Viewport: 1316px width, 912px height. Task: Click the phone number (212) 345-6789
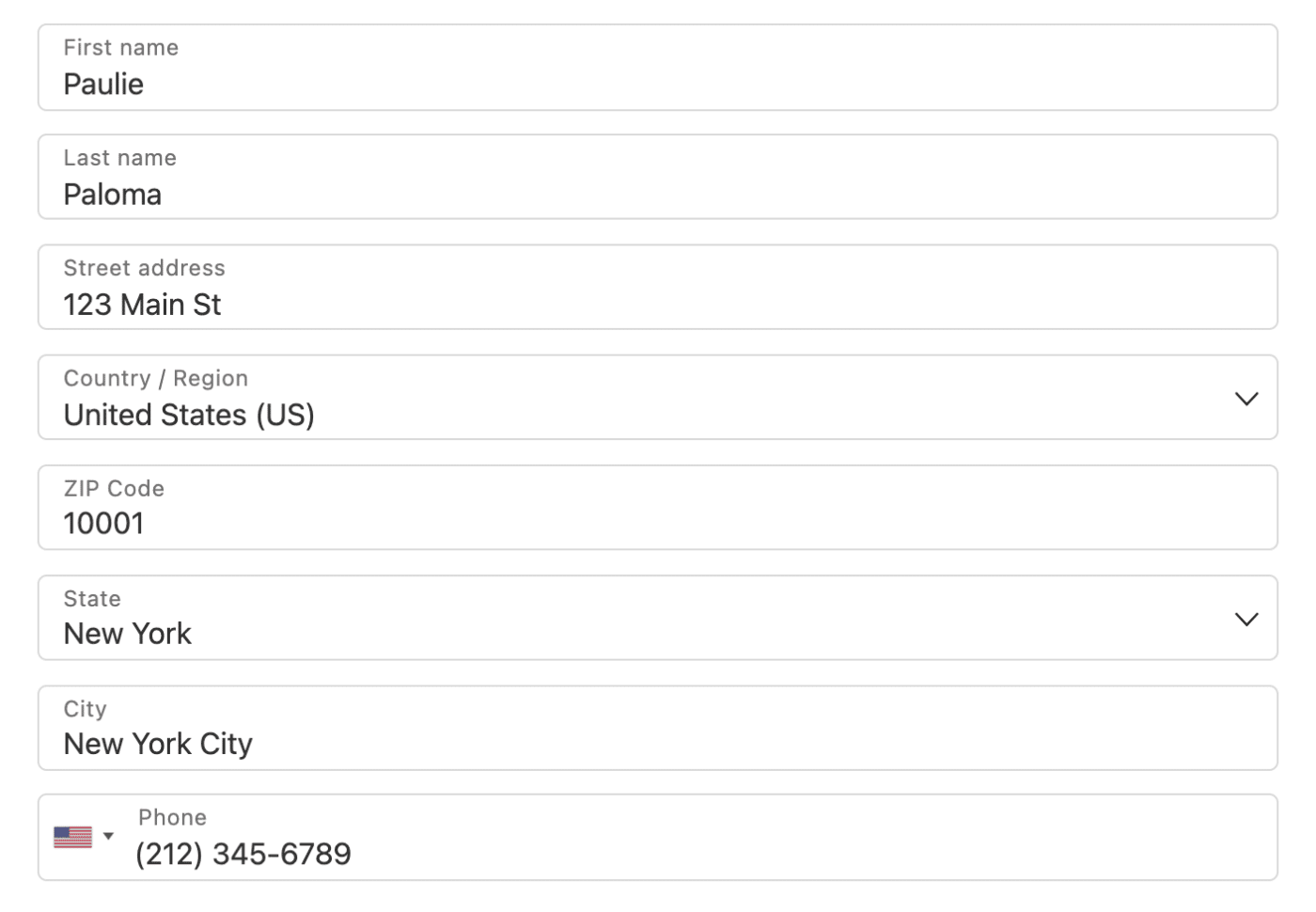point(243,854)
